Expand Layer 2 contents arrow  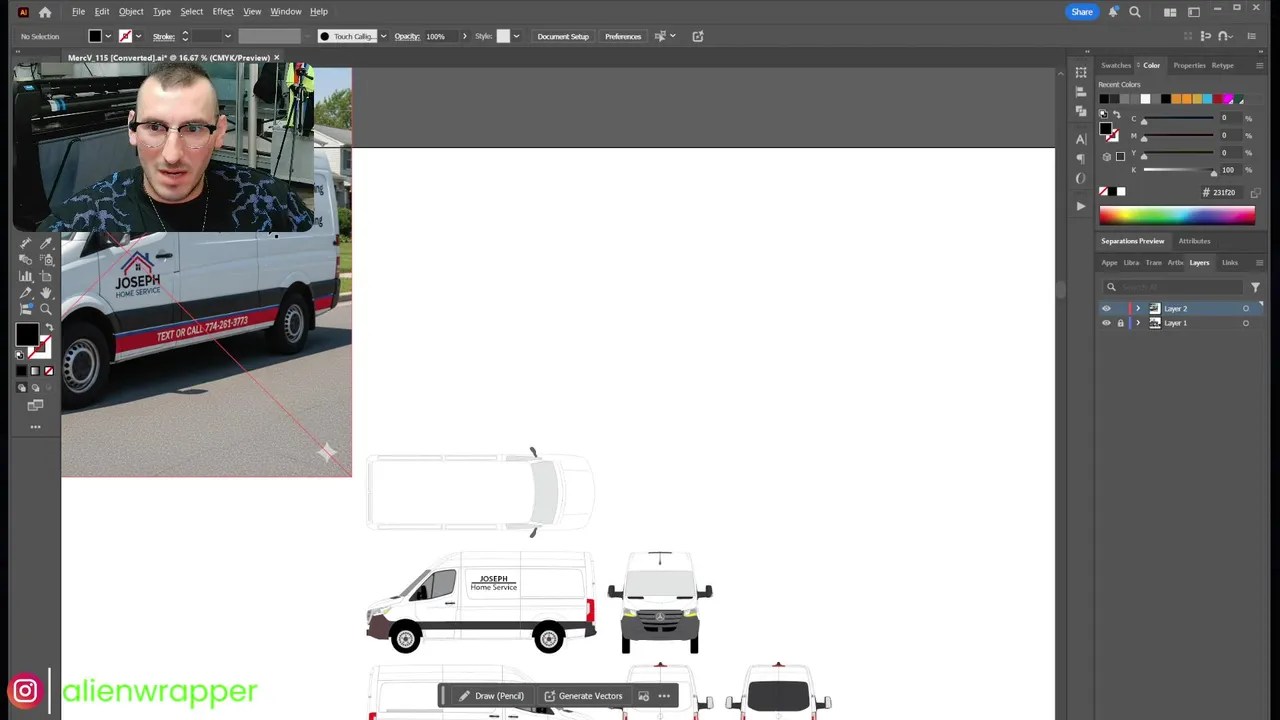point(1138,308)
